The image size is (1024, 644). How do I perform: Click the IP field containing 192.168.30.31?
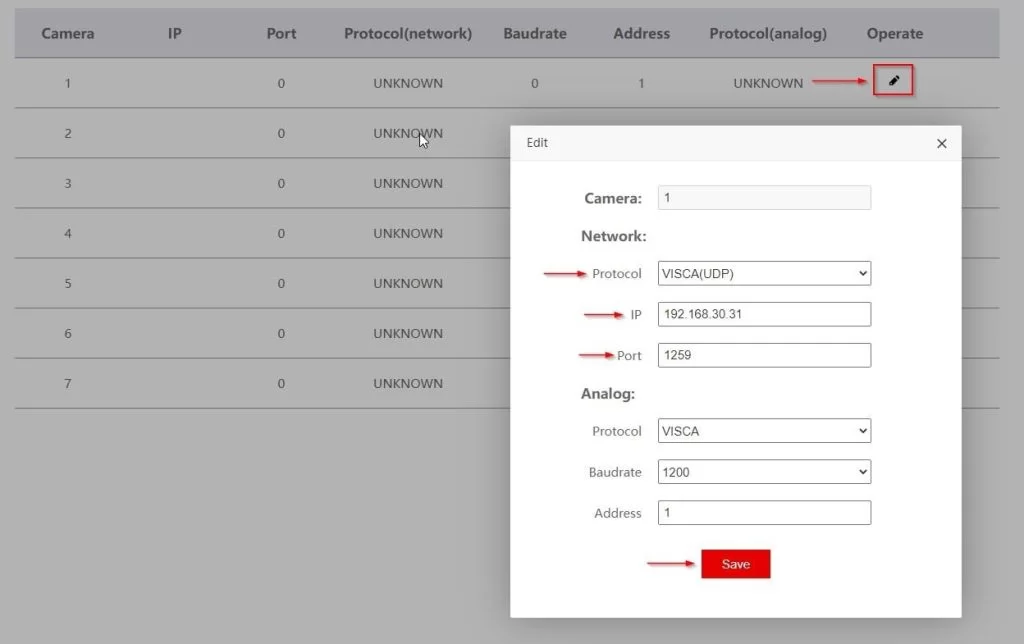pos(764,314)
